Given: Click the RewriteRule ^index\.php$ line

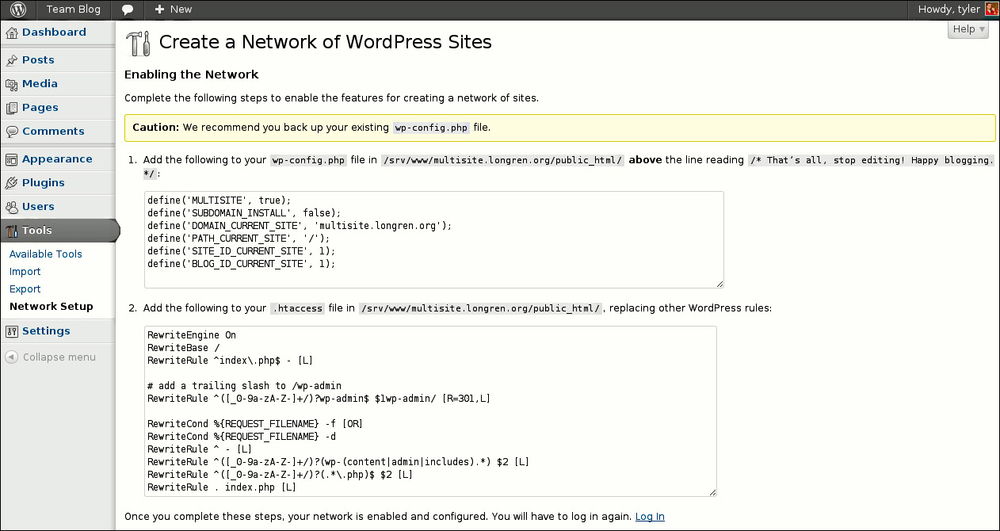Looking at the screenshot, I should coord(230,360).
